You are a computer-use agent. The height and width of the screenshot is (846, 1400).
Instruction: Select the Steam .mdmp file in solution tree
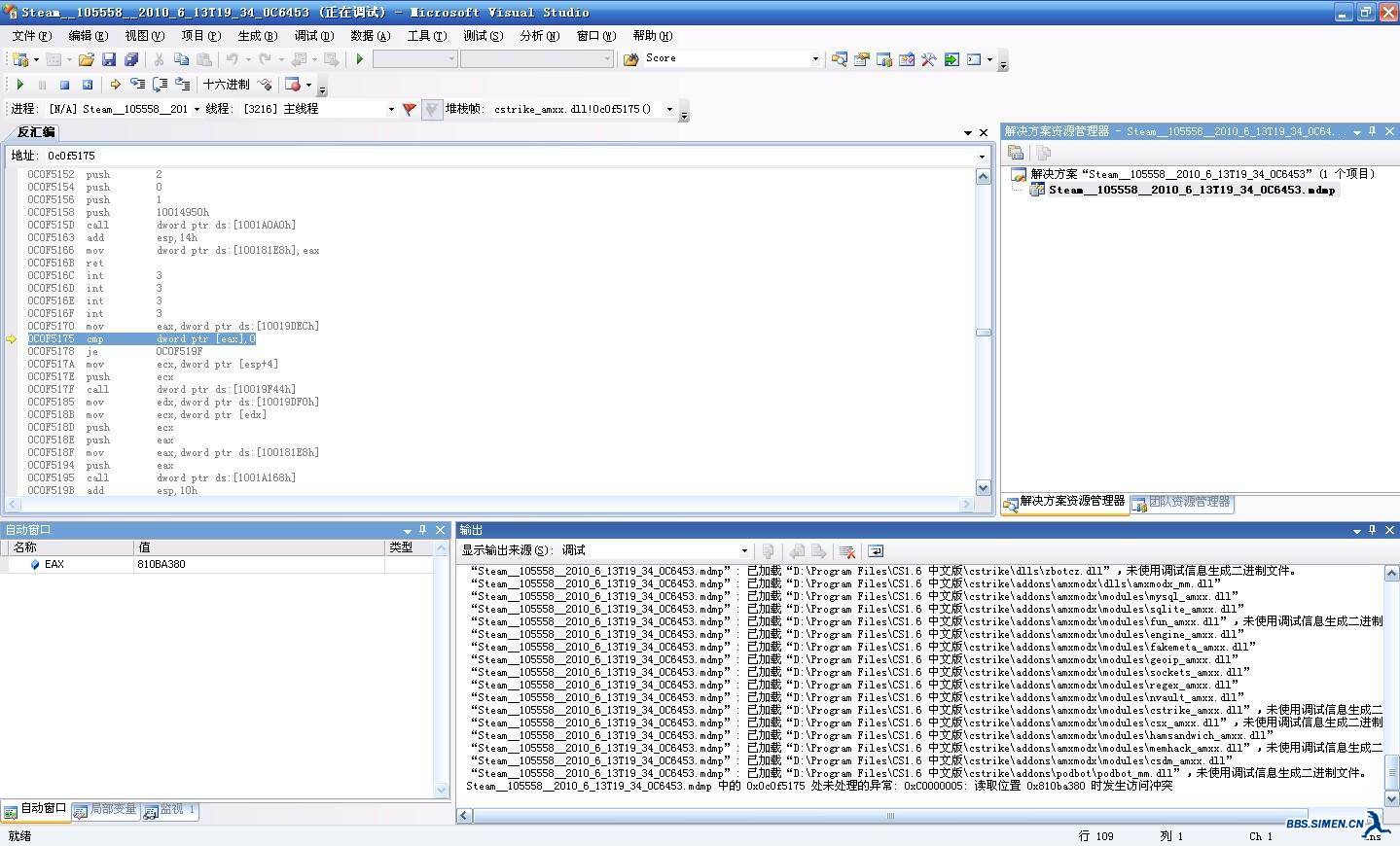[x=1191, y=191]
